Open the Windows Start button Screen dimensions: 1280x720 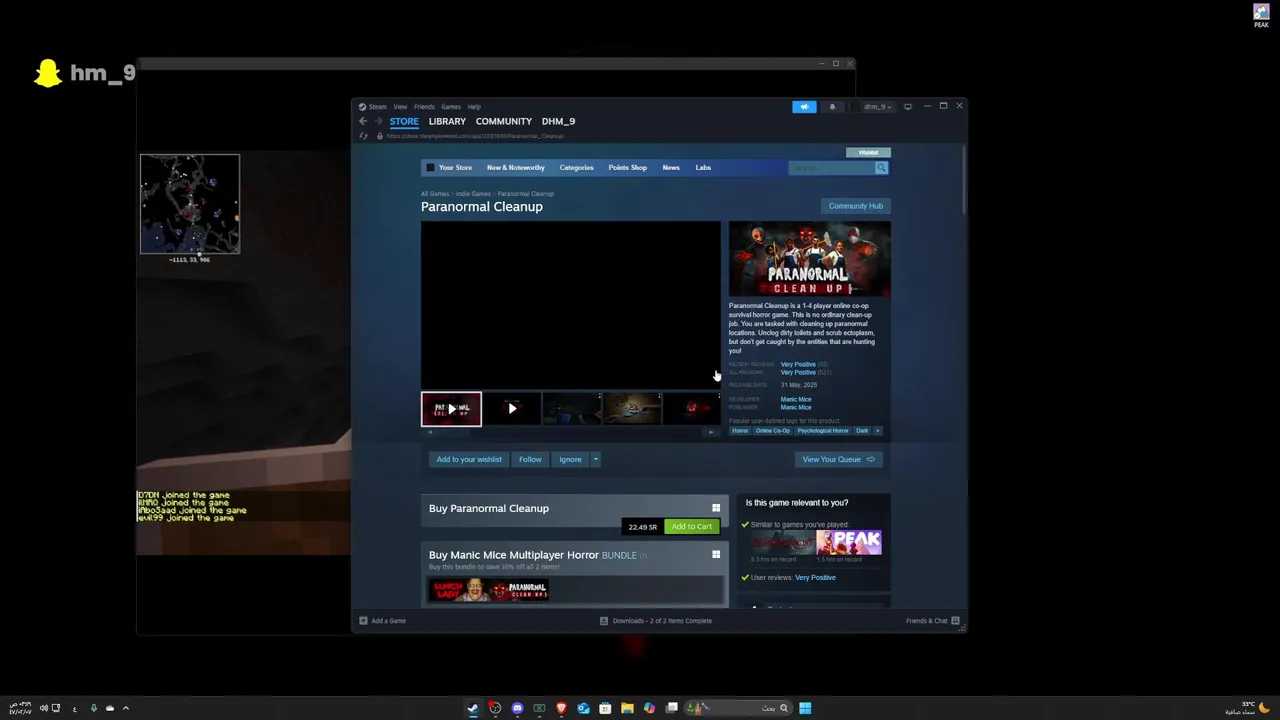(x=805, y=708)
